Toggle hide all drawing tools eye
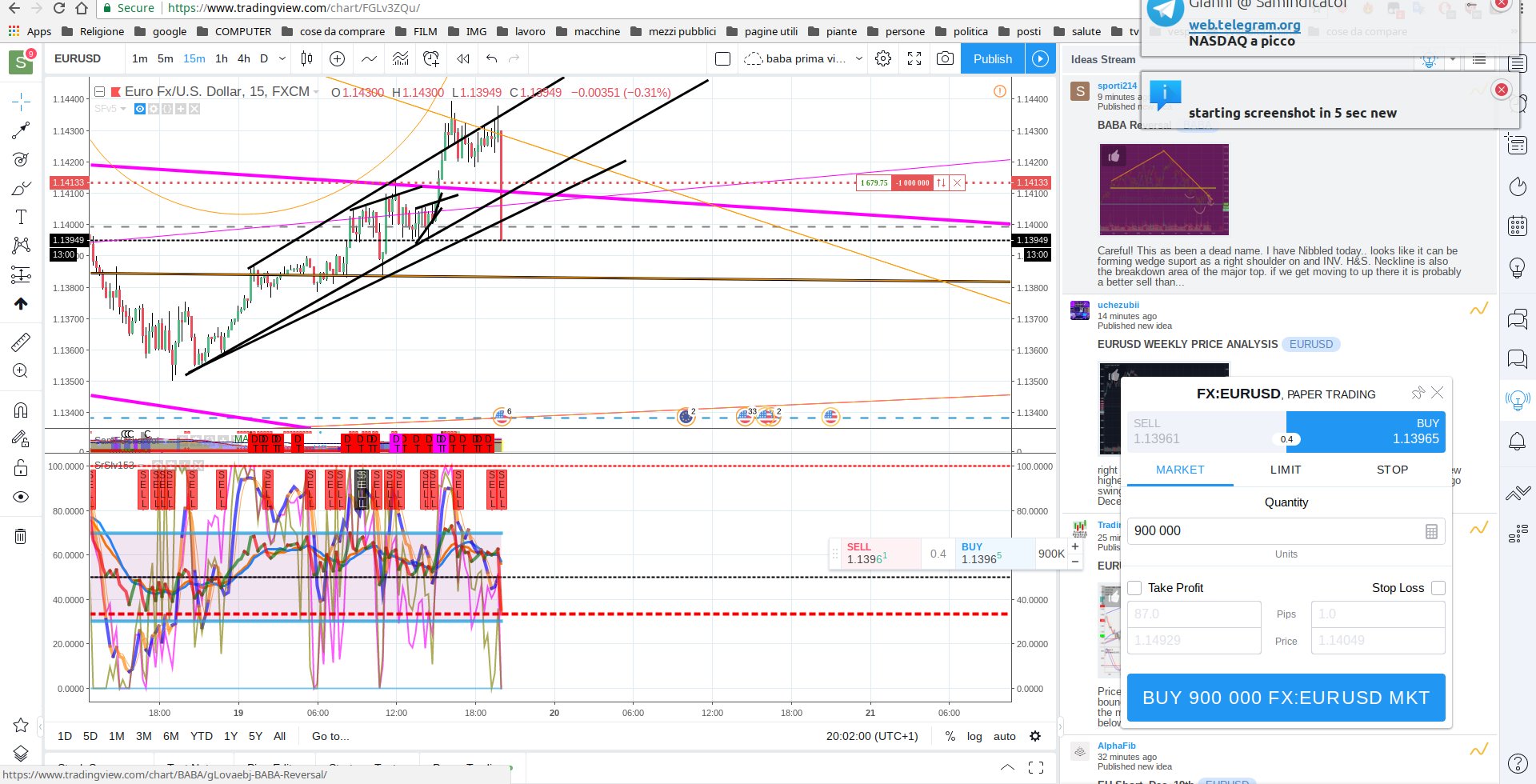This screenshot has height=784, width=1536. pos(21,497)
